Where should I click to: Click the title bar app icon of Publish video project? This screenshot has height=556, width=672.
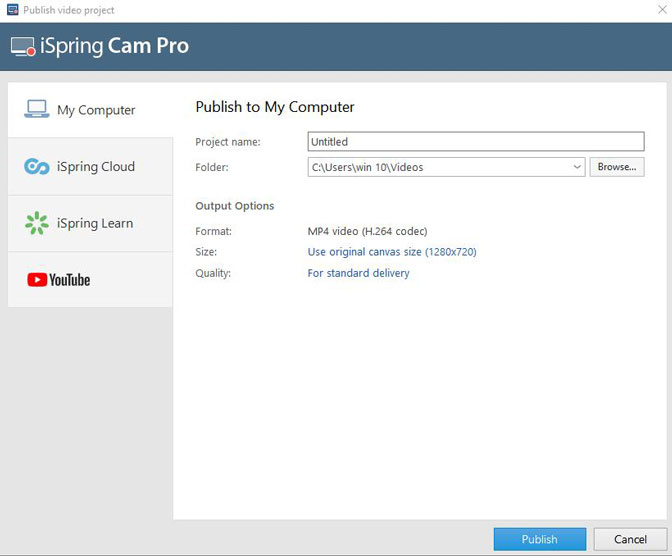click(x=12, y=9)
